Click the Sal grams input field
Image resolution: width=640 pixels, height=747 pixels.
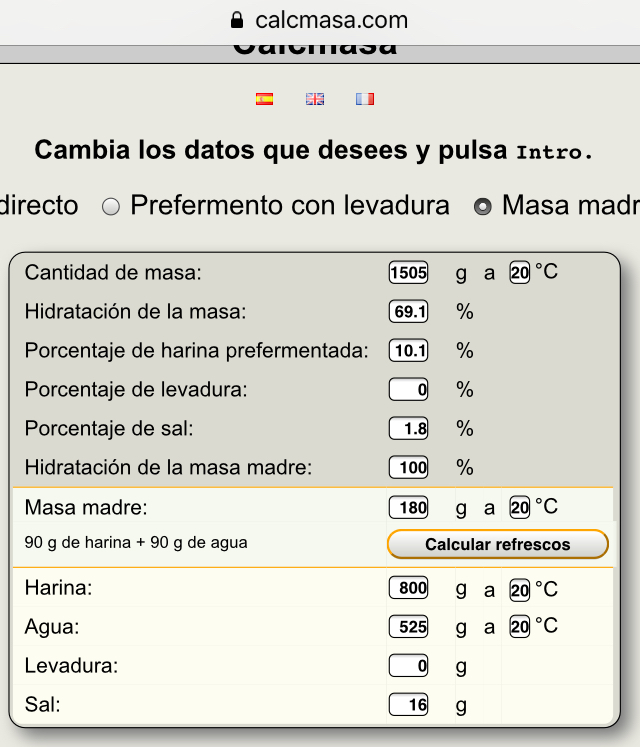(408, 705)
